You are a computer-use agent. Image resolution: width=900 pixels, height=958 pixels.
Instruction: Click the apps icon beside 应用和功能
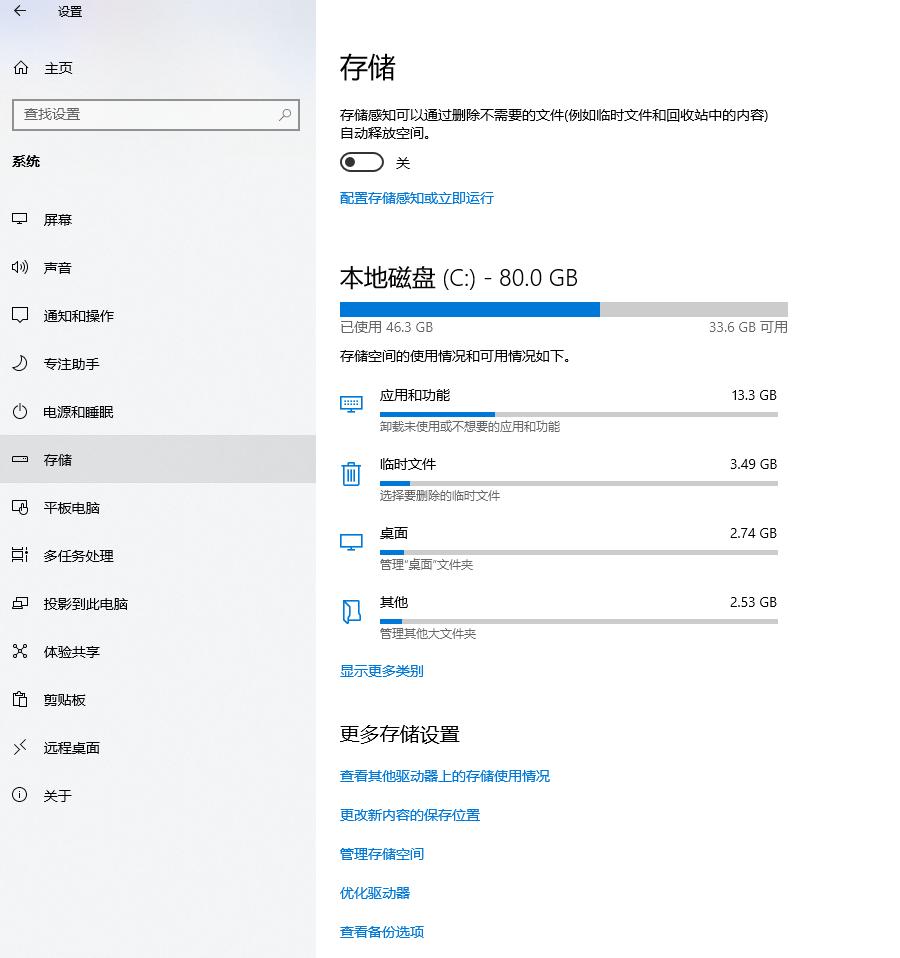(x=351, y=404)
